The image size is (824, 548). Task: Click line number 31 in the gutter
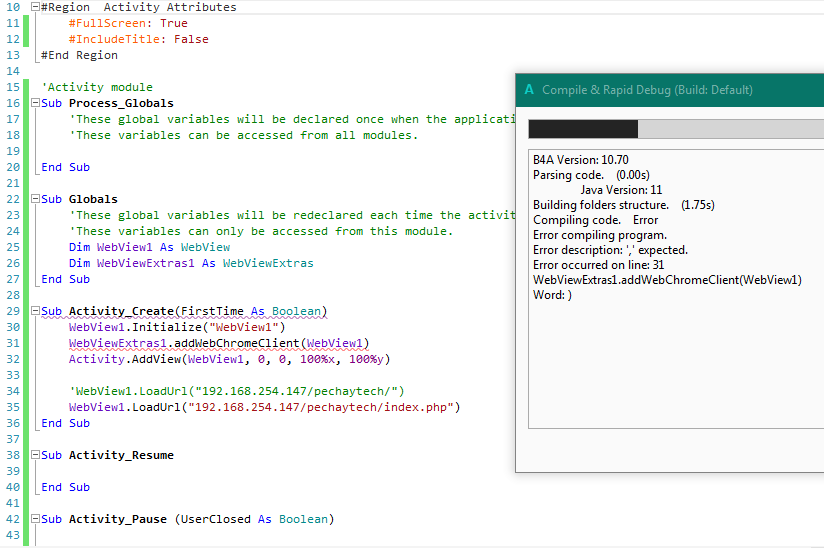click(13, 344)
